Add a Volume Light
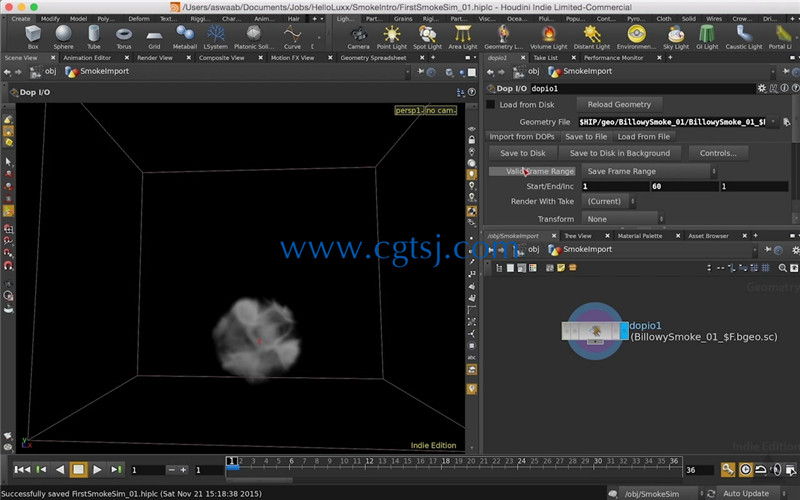 [x=548, y=37]
